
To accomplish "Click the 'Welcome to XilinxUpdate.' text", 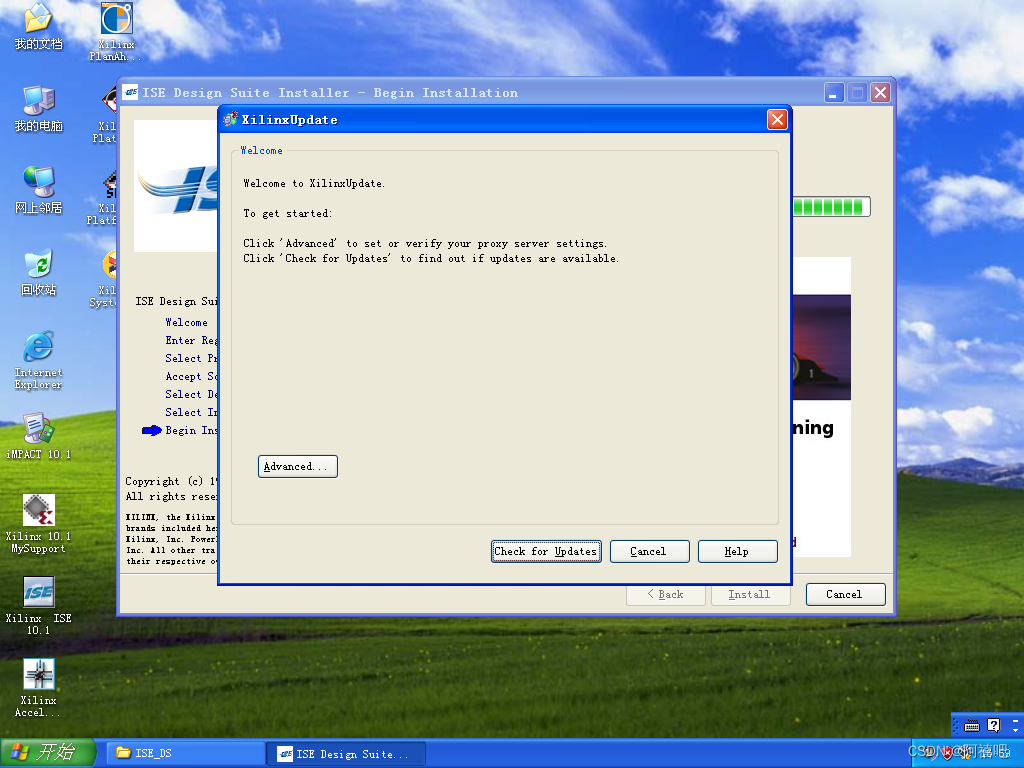I will point(314,184).
